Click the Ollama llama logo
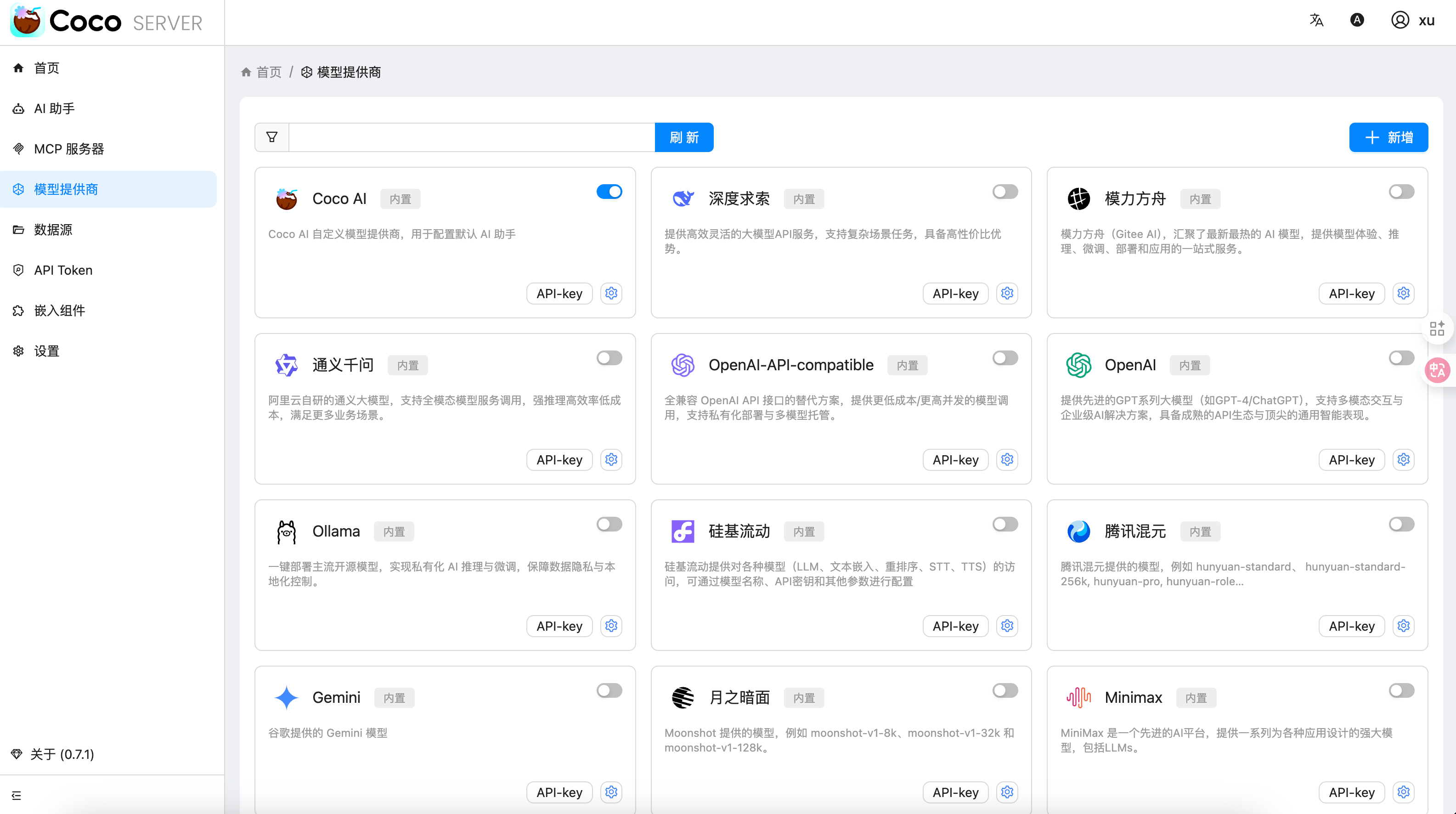Image resolution: width=1456 pixels, height=814 pixels. pos(287,531)
